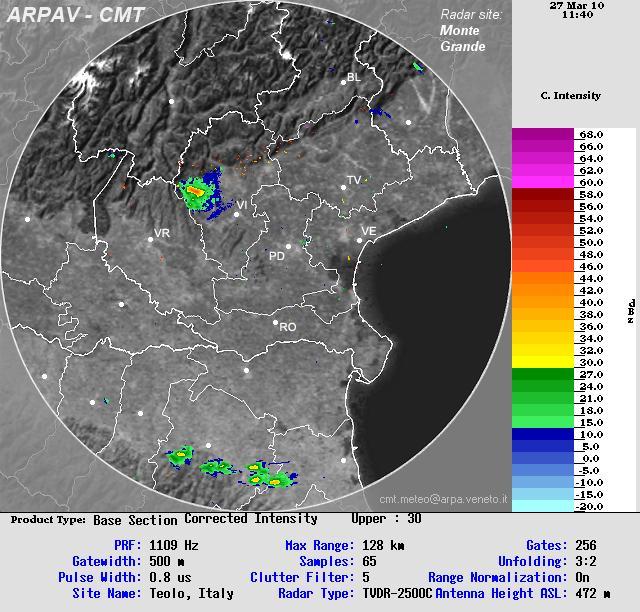The image size is (640, 612).
Task: Click the 10.0 dBZ dark blue swatch
Action: 543,434
